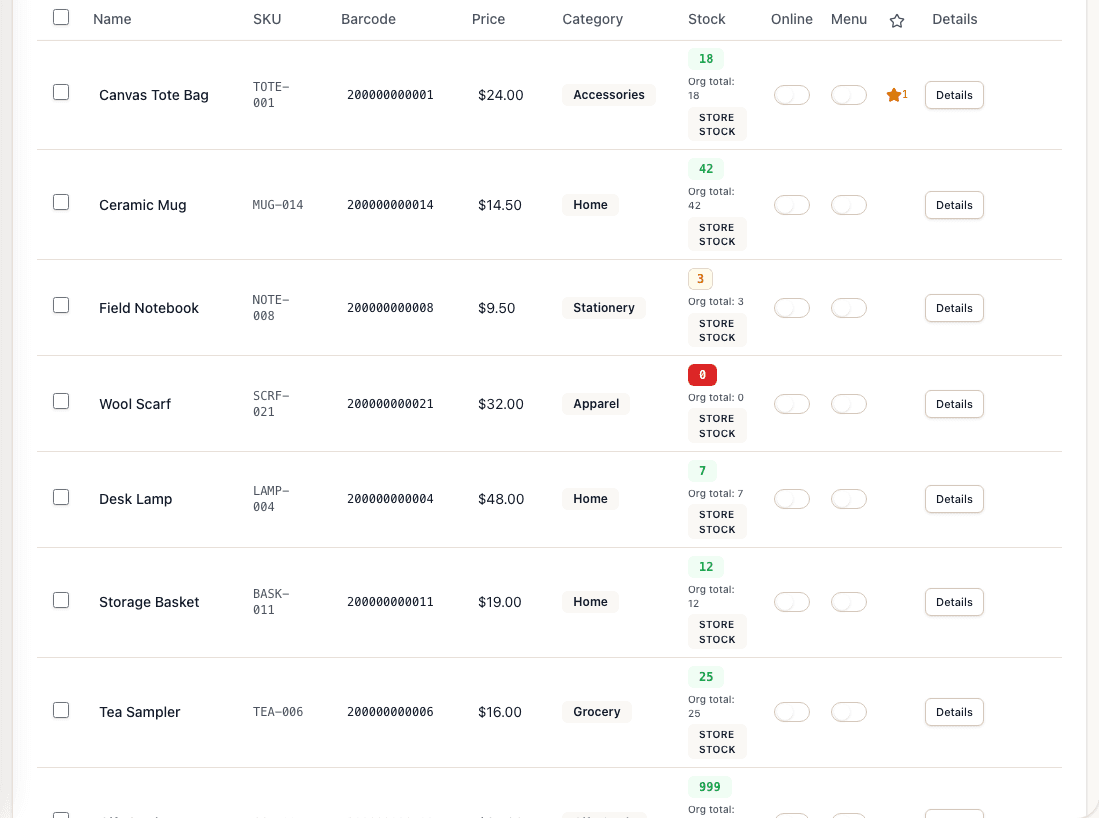Image resolution: width=1099 pixels, height=818 pixels.
Task: Click the Stationery category tag
Action: pyautogui.click(x=603, y=308)
